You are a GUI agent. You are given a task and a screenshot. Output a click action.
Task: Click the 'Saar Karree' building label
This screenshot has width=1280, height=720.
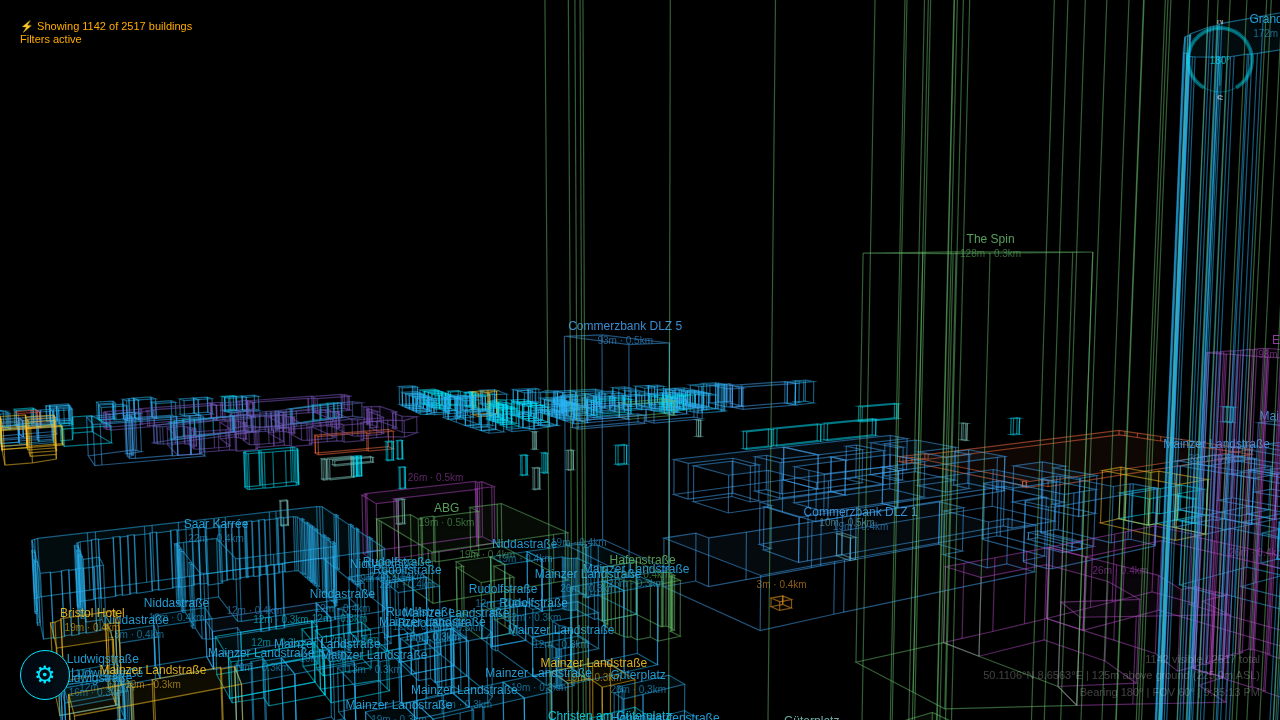coord(216,524)
